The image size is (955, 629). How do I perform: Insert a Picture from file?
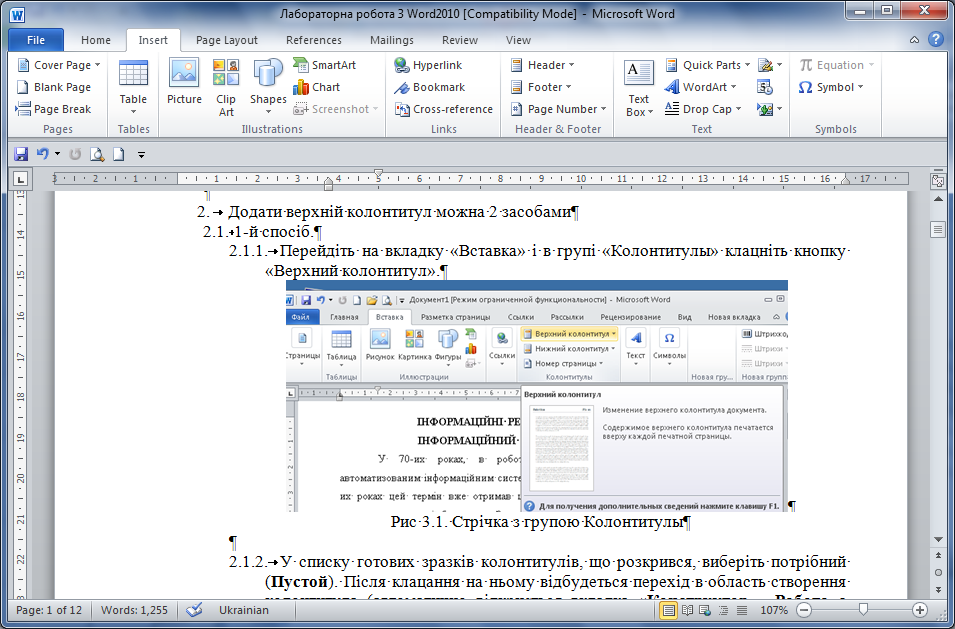tap(184, 82)
